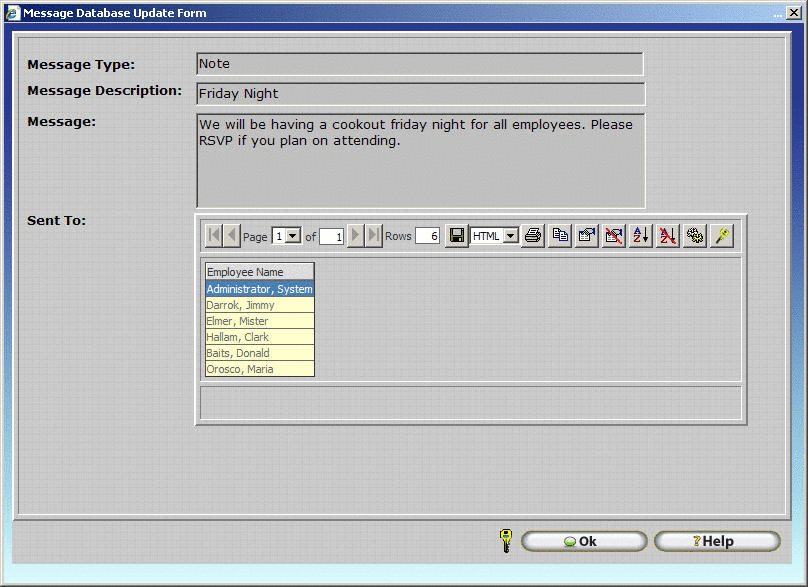Click the crossed-out sort removal icon

pos(667,236)
